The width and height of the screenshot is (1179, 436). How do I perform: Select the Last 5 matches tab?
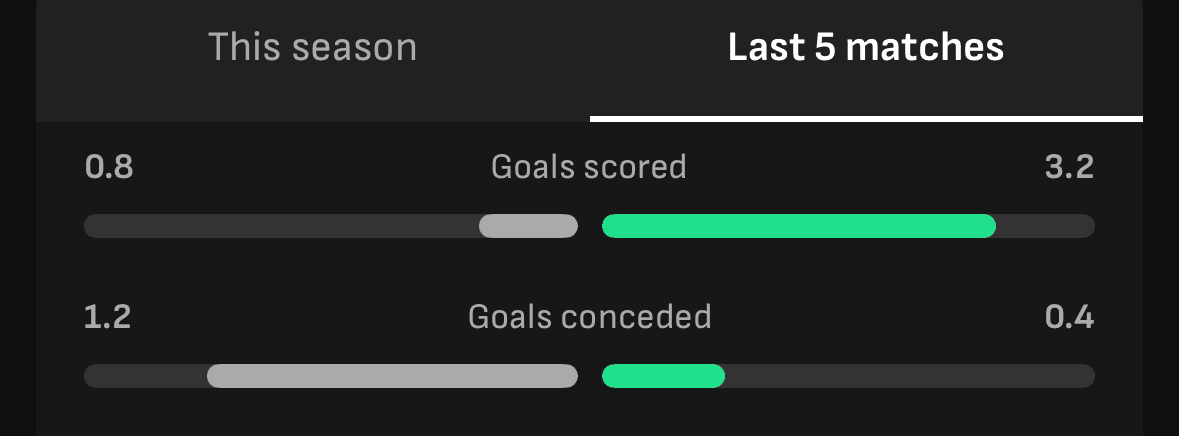866,48
